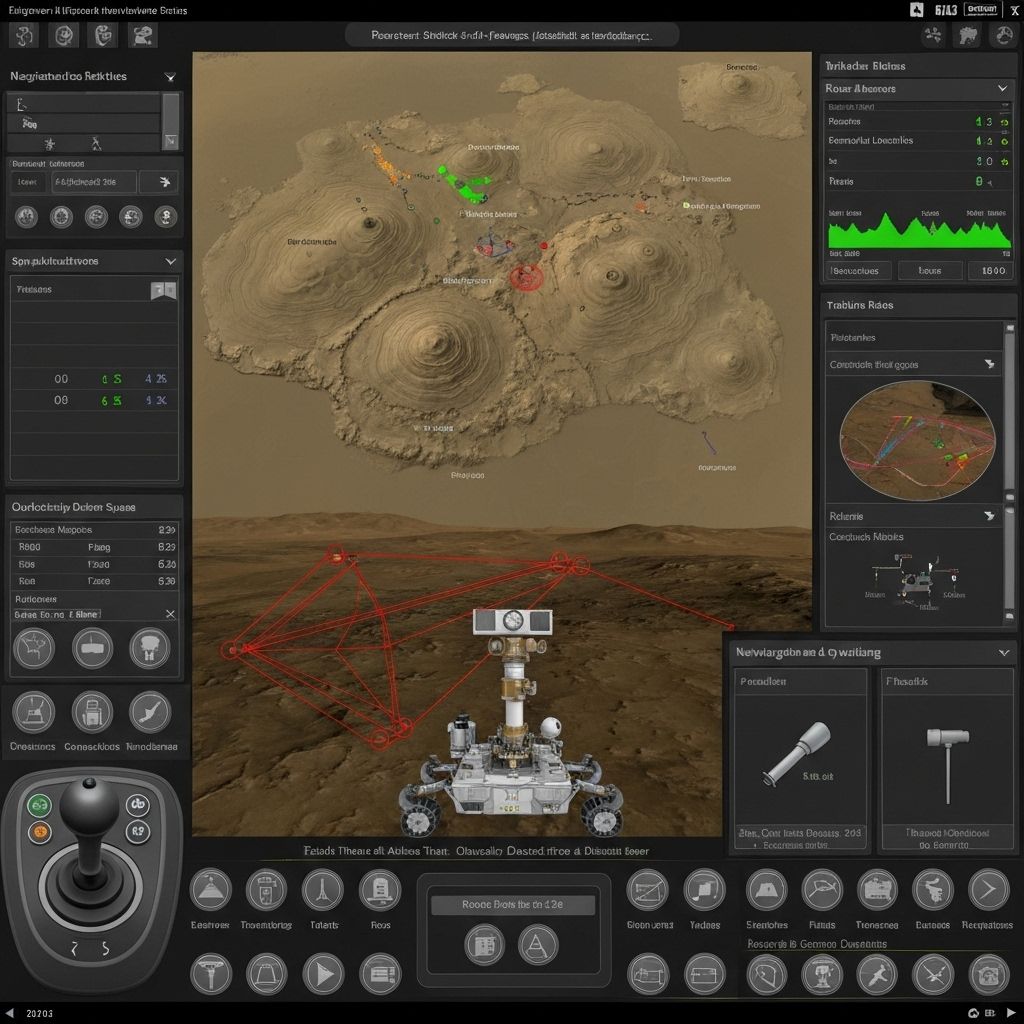1024x1024 pixels.
Task: Collapse the rover status section using its chevron
Action: click(x=1004, y=88)
